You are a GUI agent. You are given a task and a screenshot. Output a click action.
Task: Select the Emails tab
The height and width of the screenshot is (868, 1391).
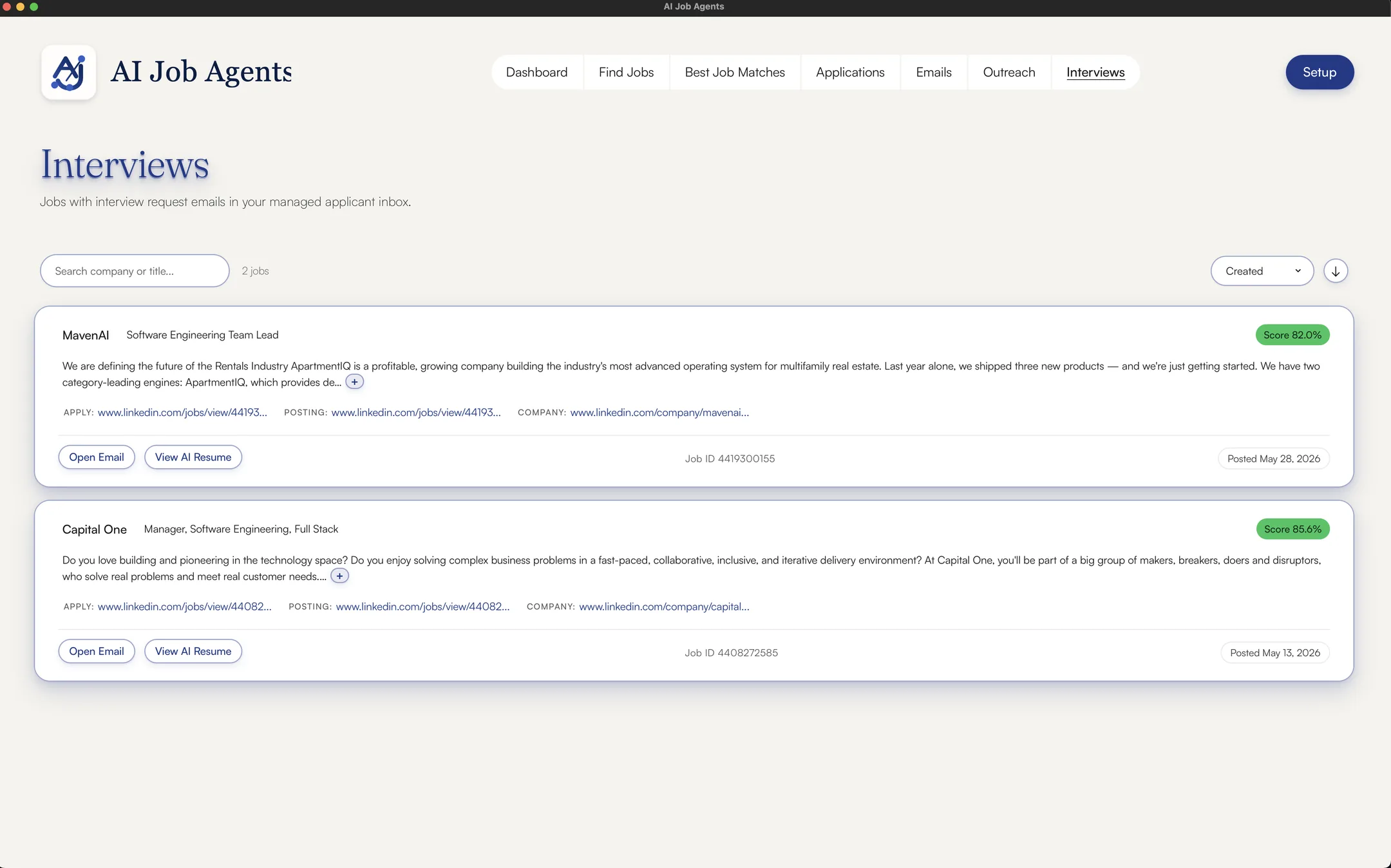pyautogui.click(x=934, y=72)
